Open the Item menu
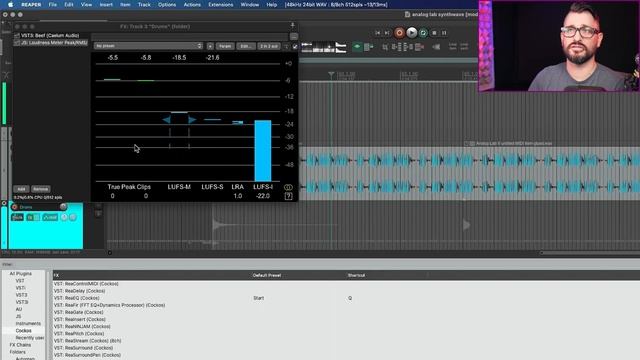The width and height of the screenshot is (640, 360). point(125,4)
